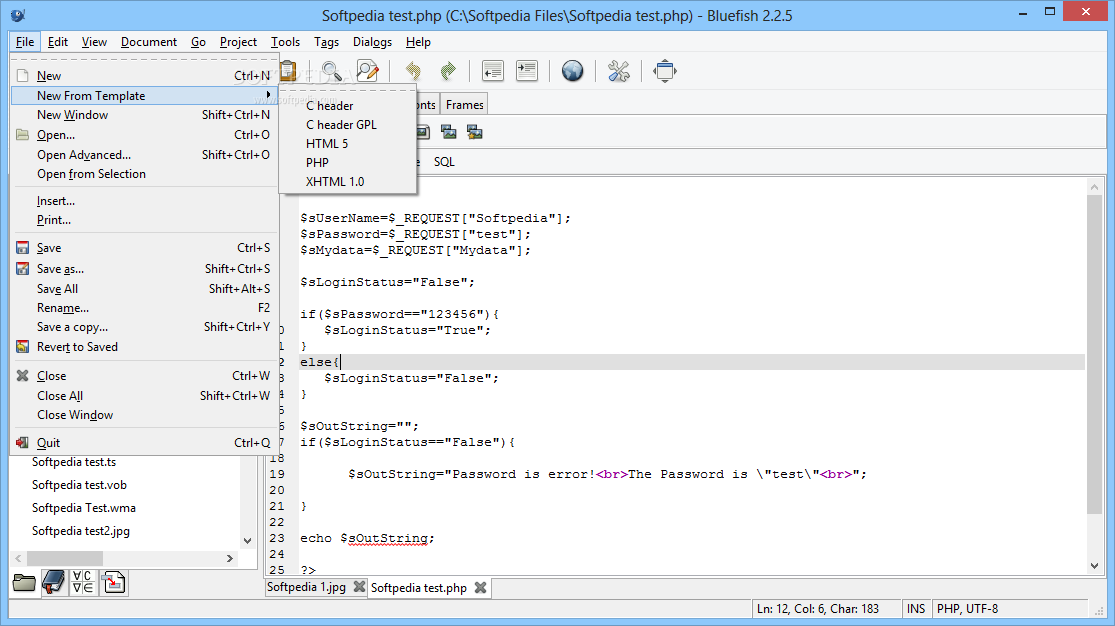Choose Open... in the File menu
This screenshot has height=626, width=1115.
point(144,134)
